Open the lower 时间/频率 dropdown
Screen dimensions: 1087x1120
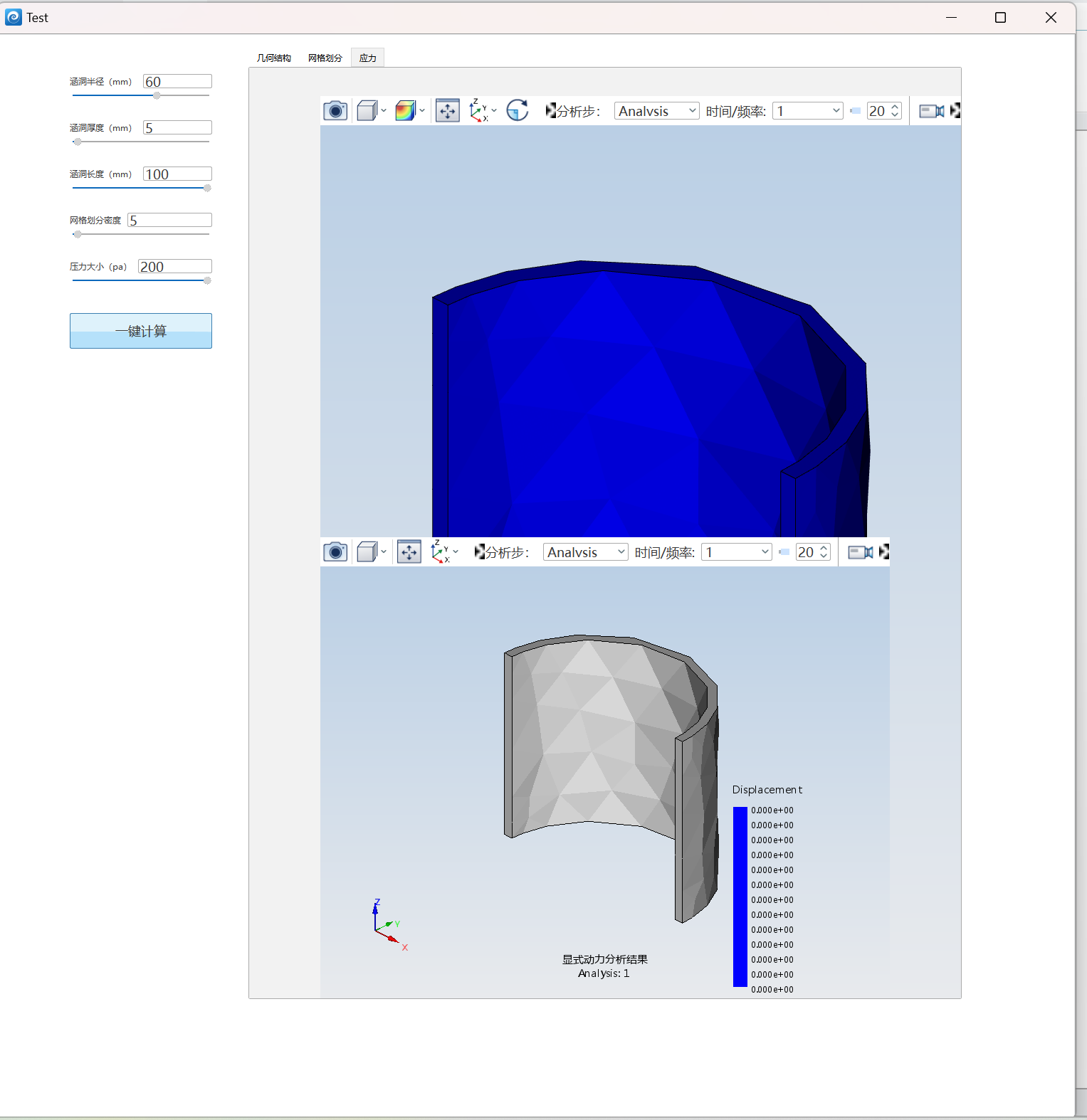click(x=736, y=552)
